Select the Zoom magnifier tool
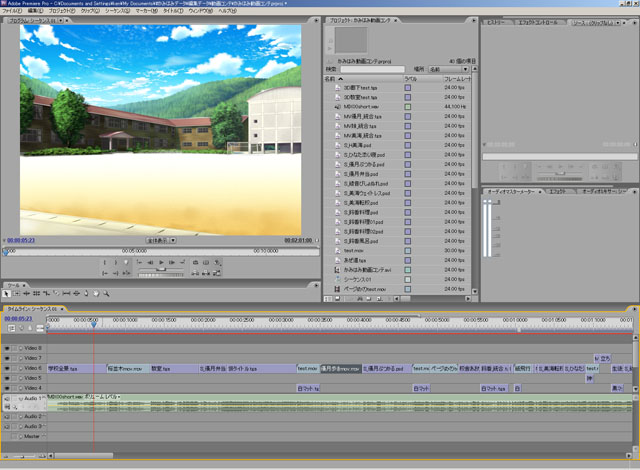Screen dimensions: 640x470 point(106,293)
